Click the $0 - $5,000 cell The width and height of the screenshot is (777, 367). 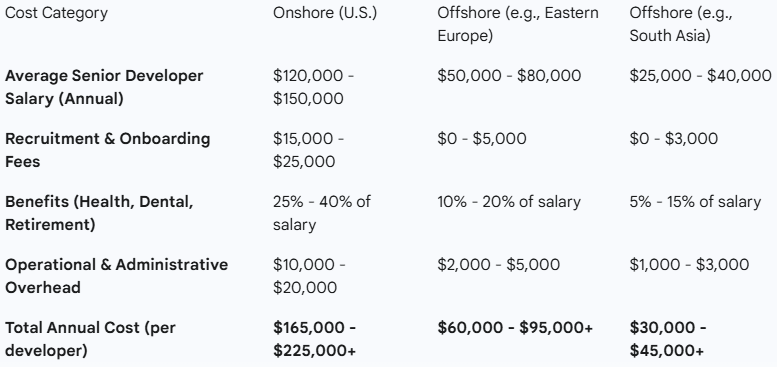coord(482,139)
